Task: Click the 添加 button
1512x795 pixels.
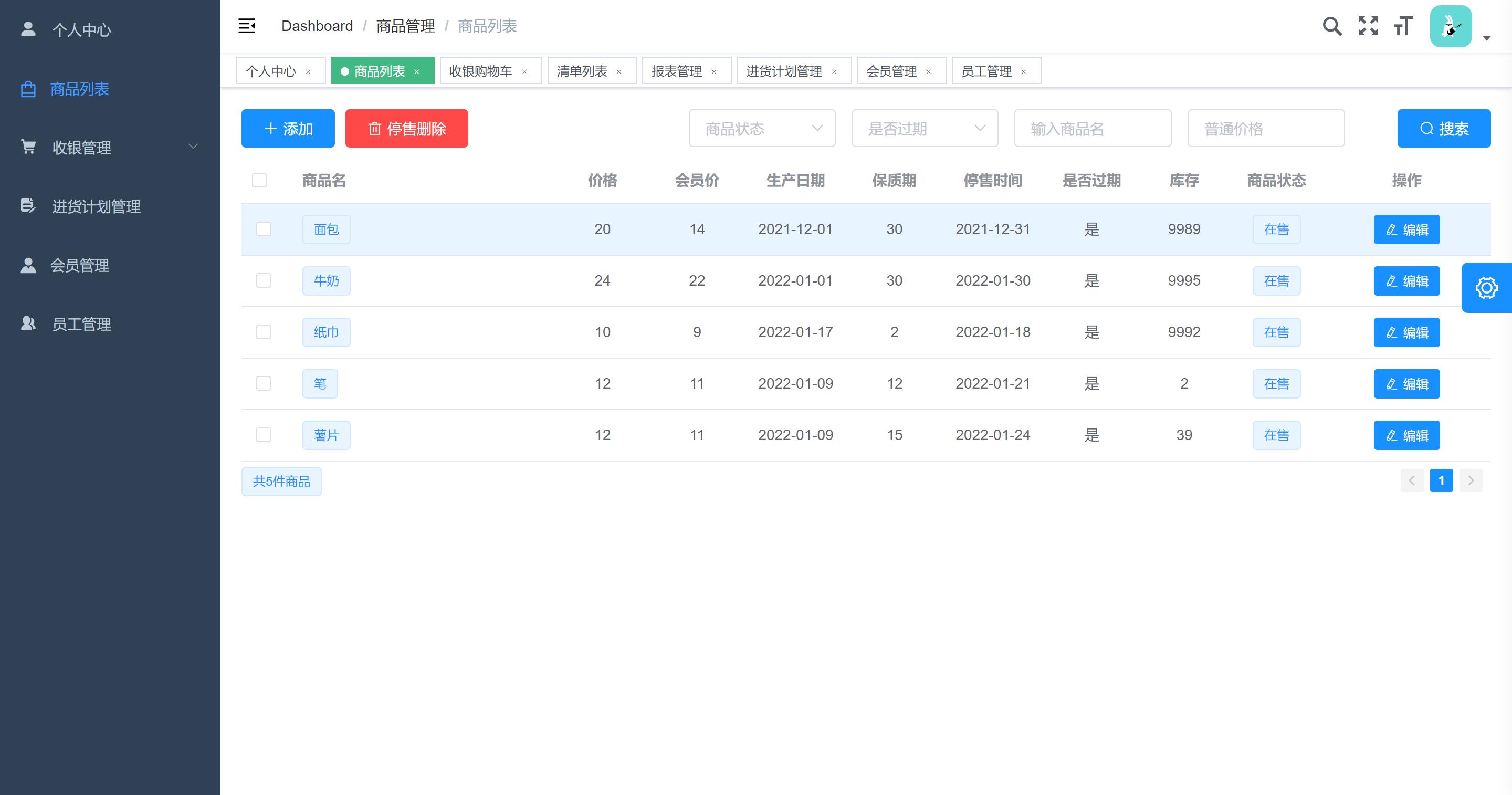Action: (288, 128)
